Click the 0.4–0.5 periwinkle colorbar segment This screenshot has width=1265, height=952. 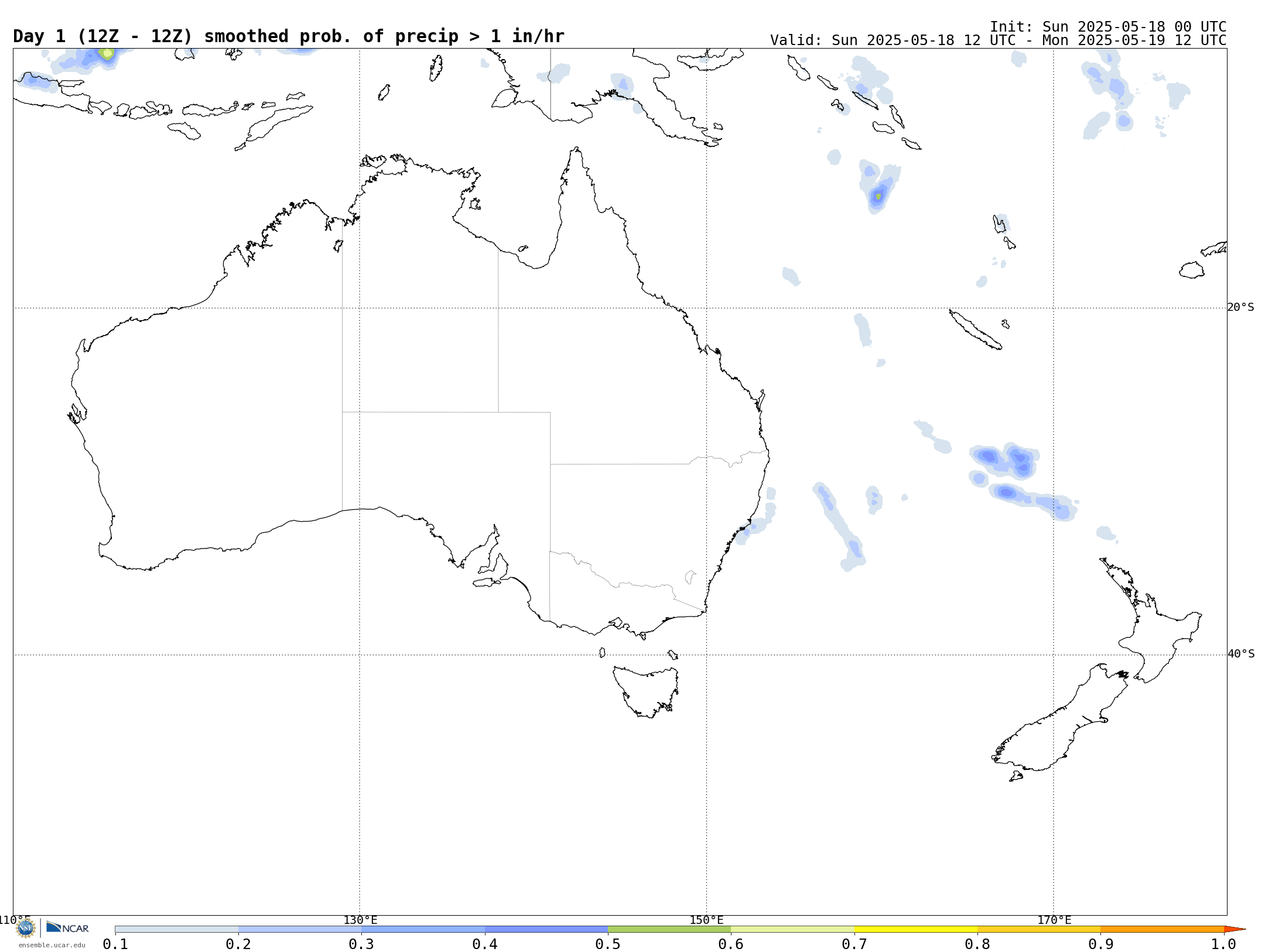tap(546, 929)
